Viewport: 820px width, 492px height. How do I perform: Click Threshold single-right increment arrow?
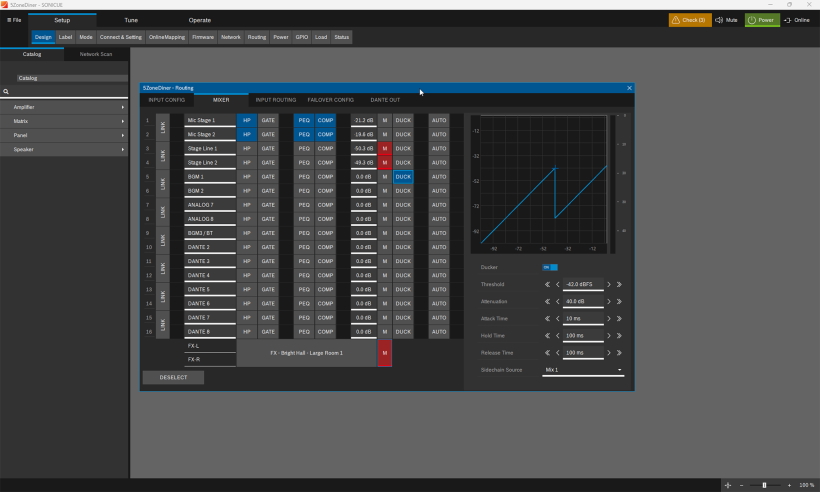click(609, 284)
